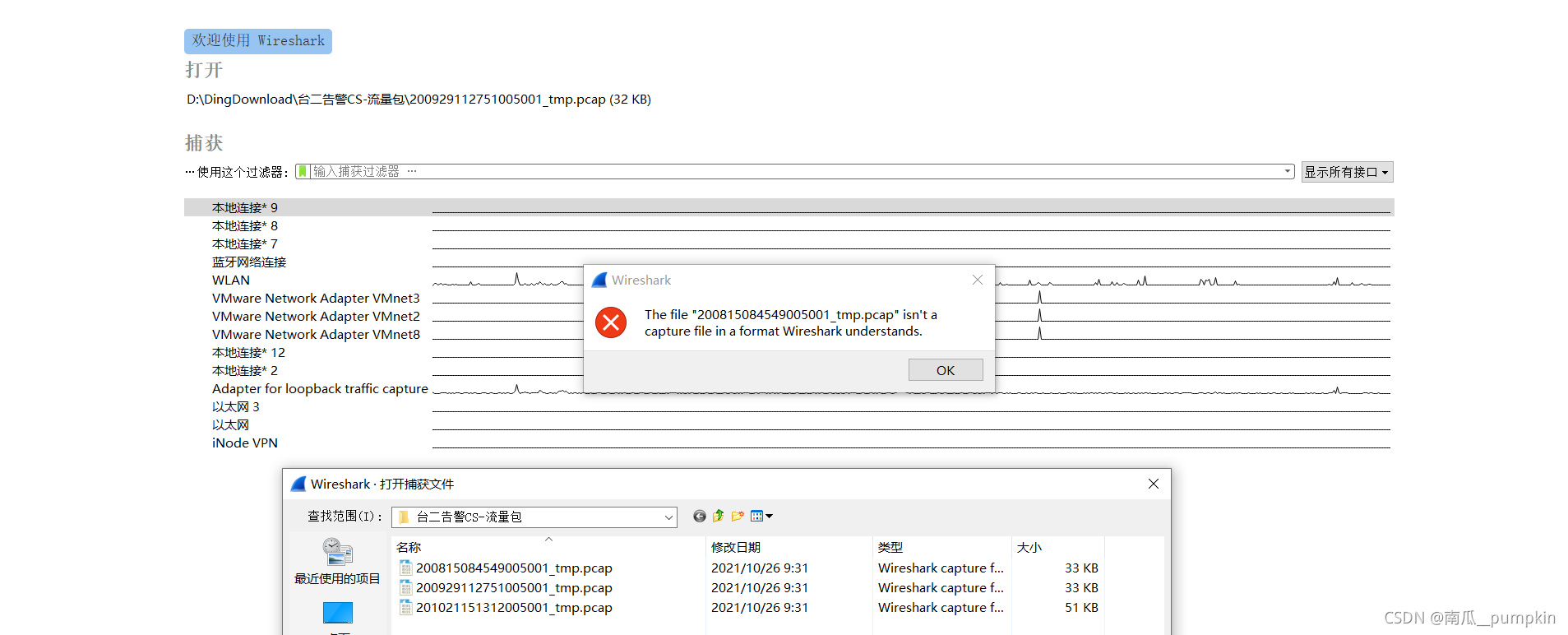Select the 以太网 3 interface

click(236, 407)
